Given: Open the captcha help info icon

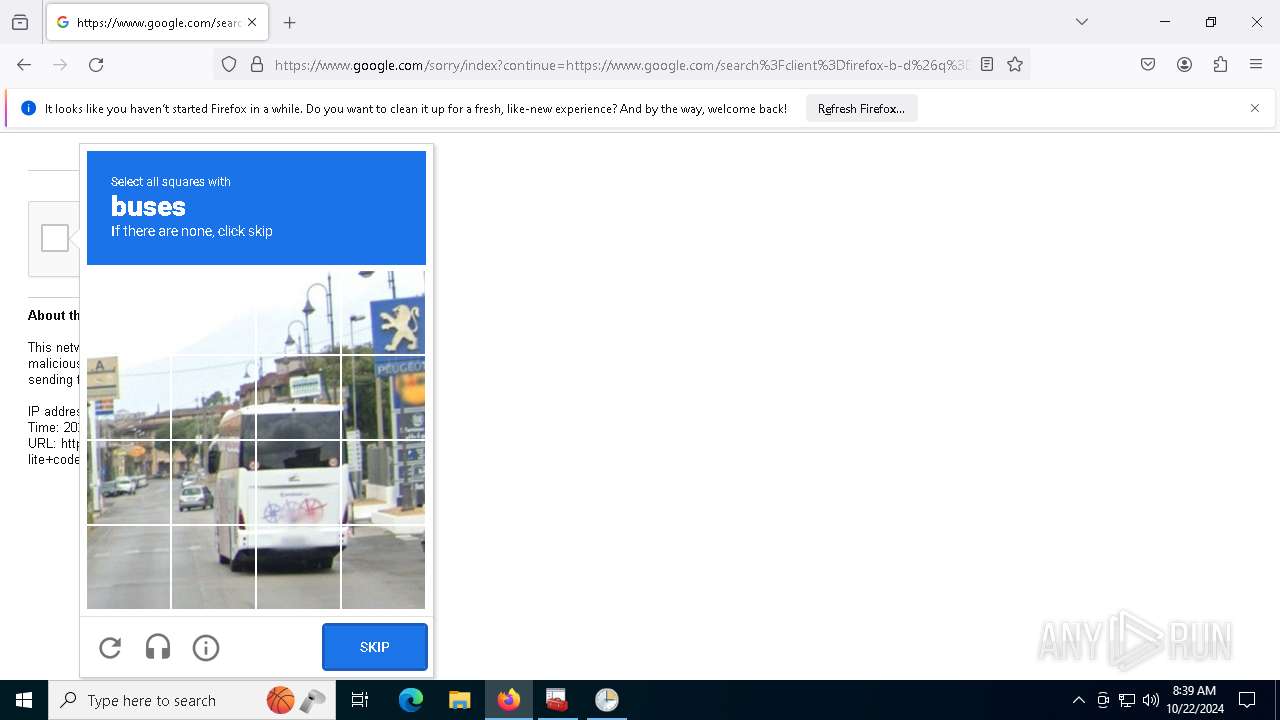Looking at the screenshot, I should tap(206, 647).
